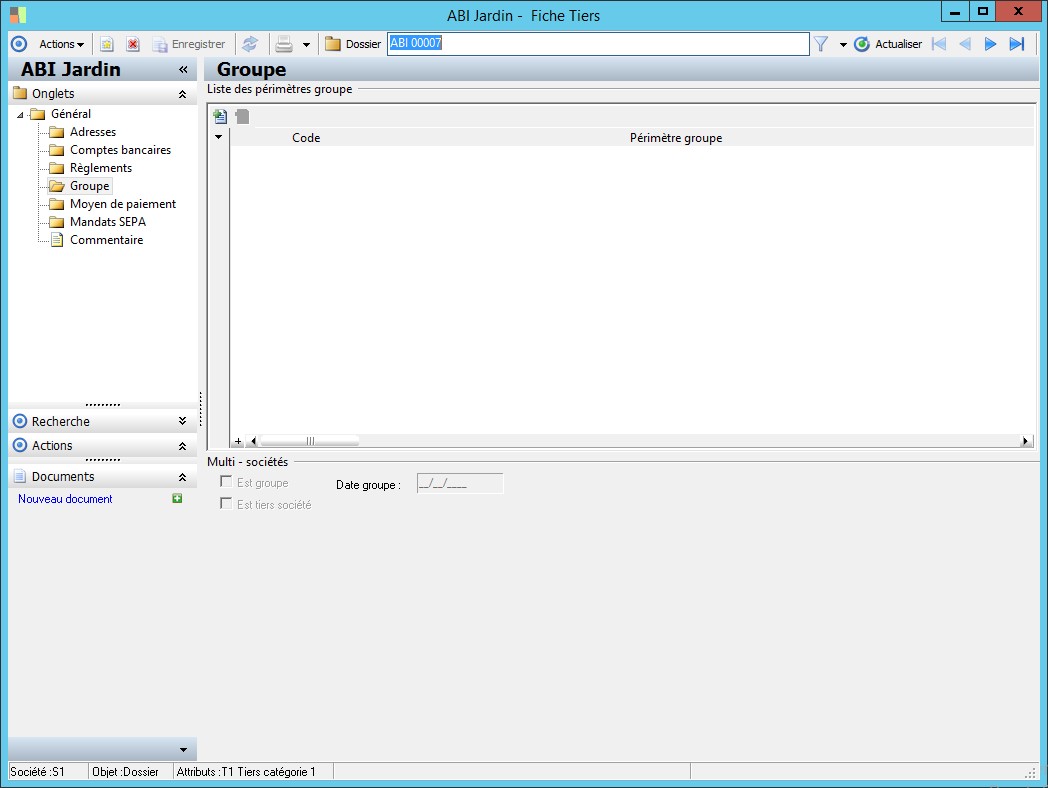The image size is (1048, 788).
Task: Click the grey delete row icon
Action: pos(242,116)
